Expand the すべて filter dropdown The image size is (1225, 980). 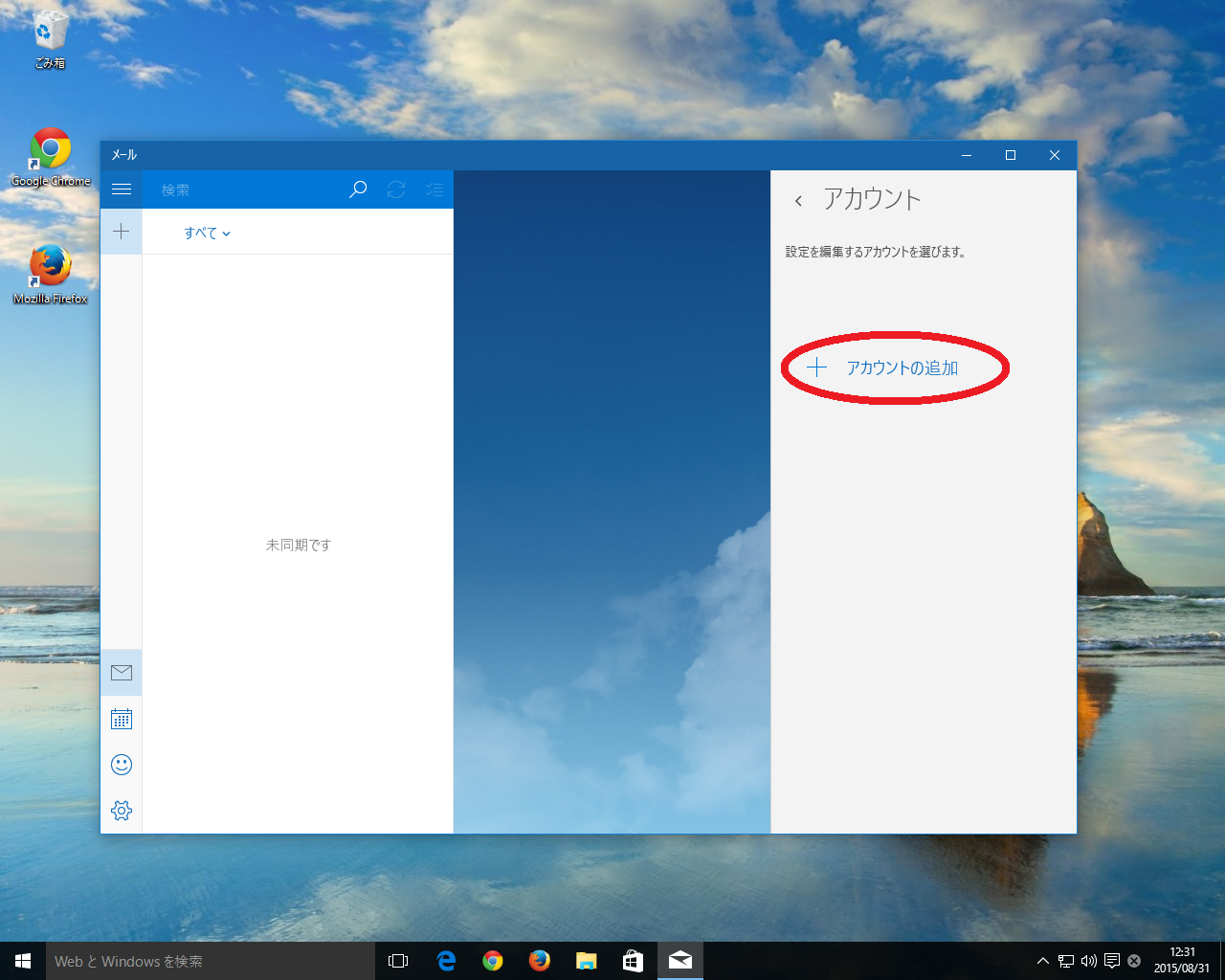point(208,233)
